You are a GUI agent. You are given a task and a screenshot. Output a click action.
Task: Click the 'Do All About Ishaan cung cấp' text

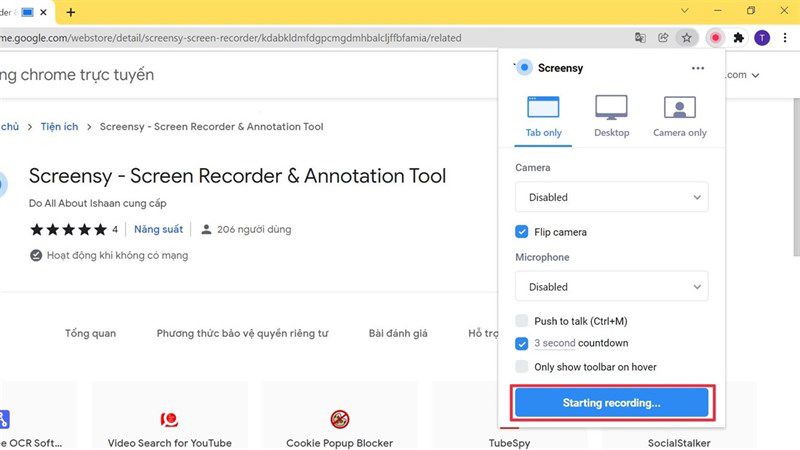pos(97,203)
